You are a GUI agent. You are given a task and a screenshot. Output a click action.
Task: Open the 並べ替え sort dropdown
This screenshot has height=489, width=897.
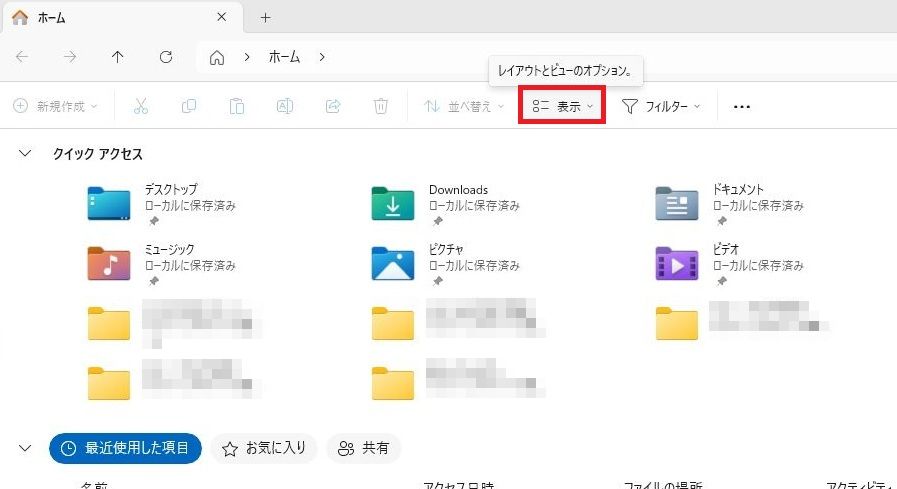click(x=464, y=106)
